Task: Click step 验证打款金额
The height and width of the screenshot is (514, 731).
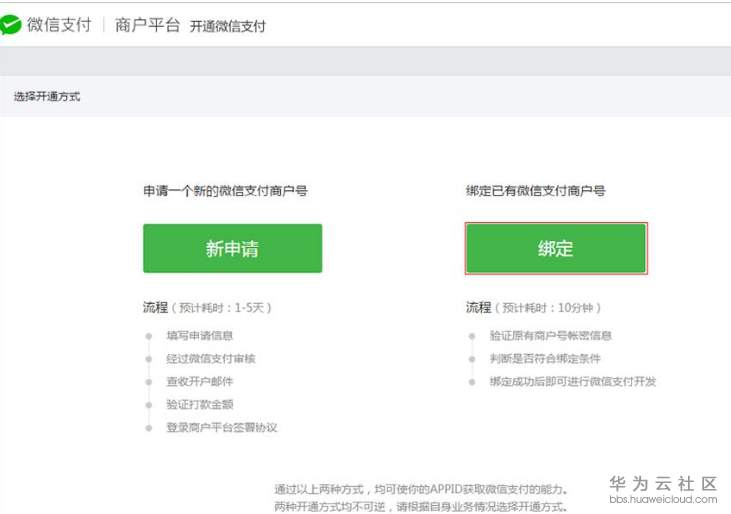Action: point(200,404)
